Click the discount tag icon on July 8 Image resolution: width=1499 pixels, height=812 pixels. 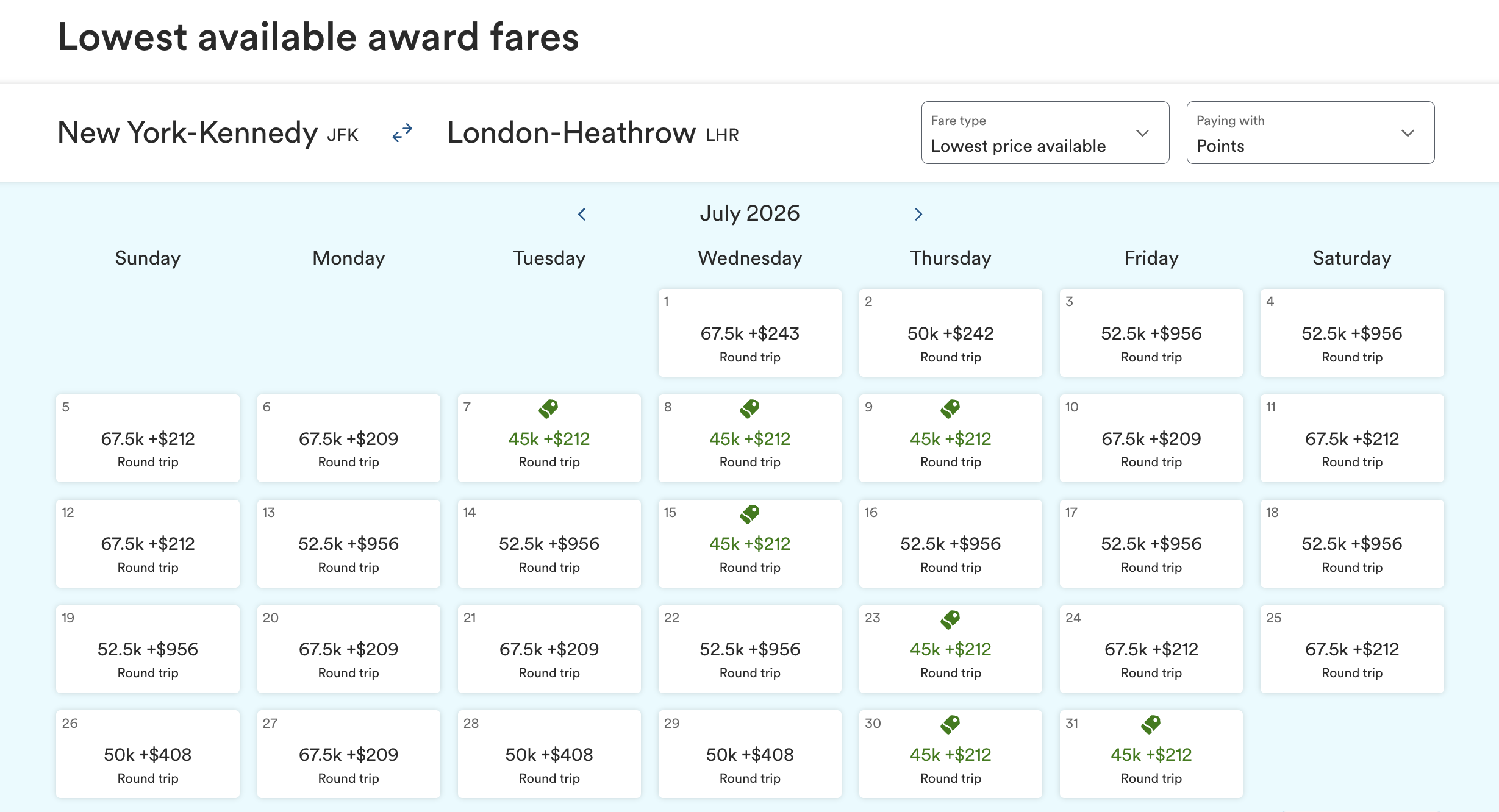point(749,408)
